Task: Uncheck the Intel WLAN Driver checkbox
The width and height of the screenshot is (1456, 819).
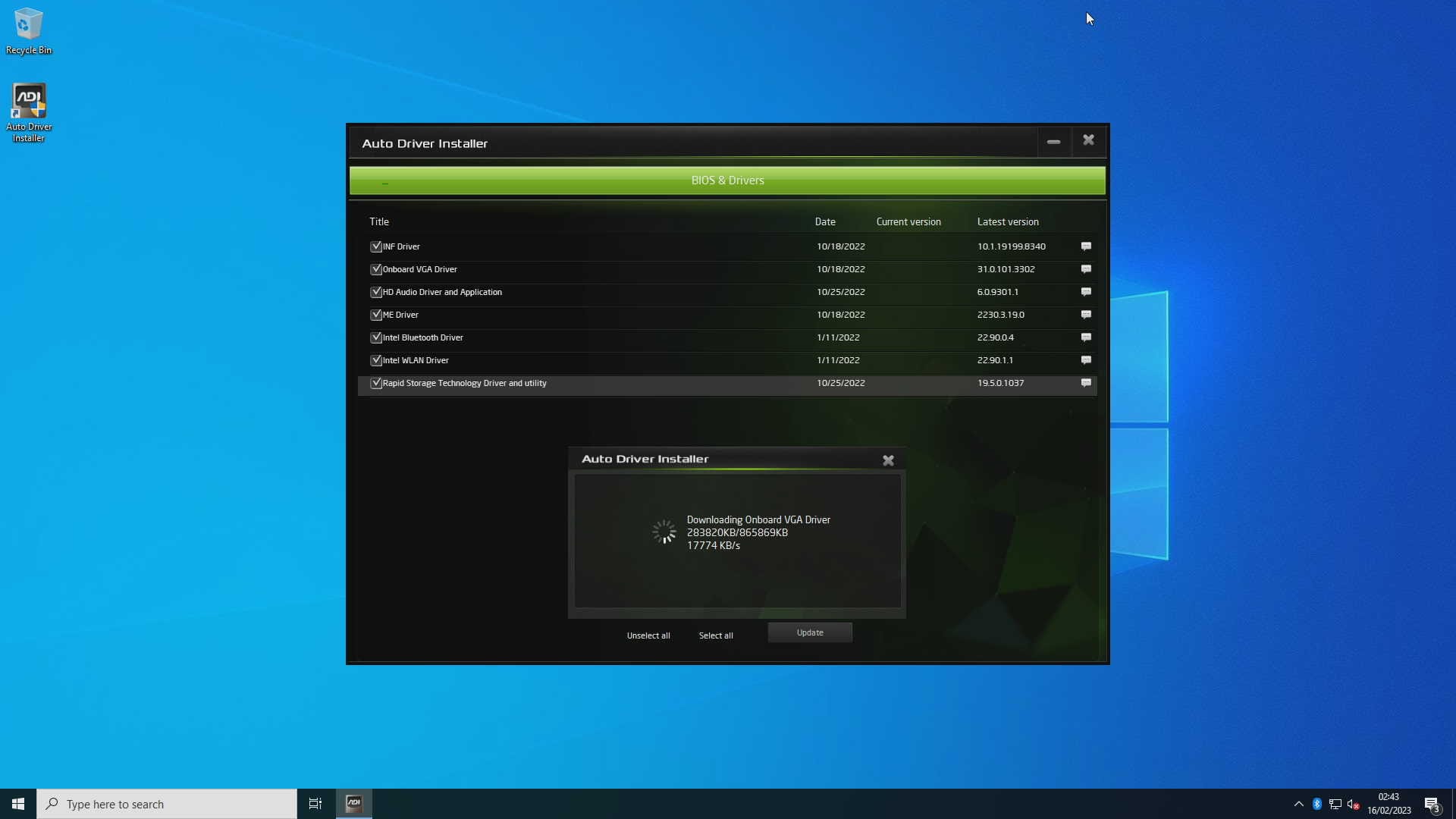Action: coord(376,360)
